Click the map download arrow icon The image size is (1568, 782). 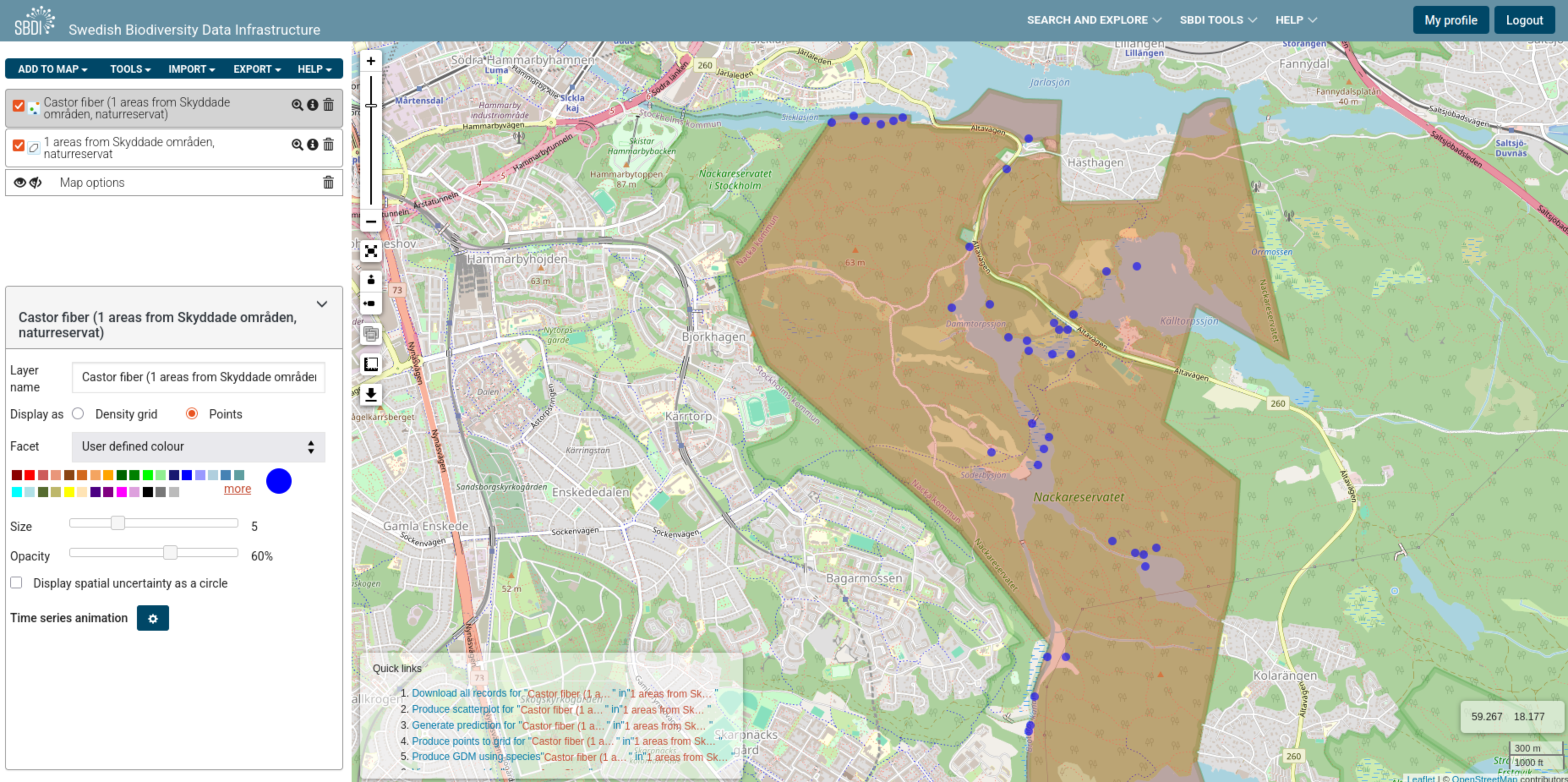(371, 395)
